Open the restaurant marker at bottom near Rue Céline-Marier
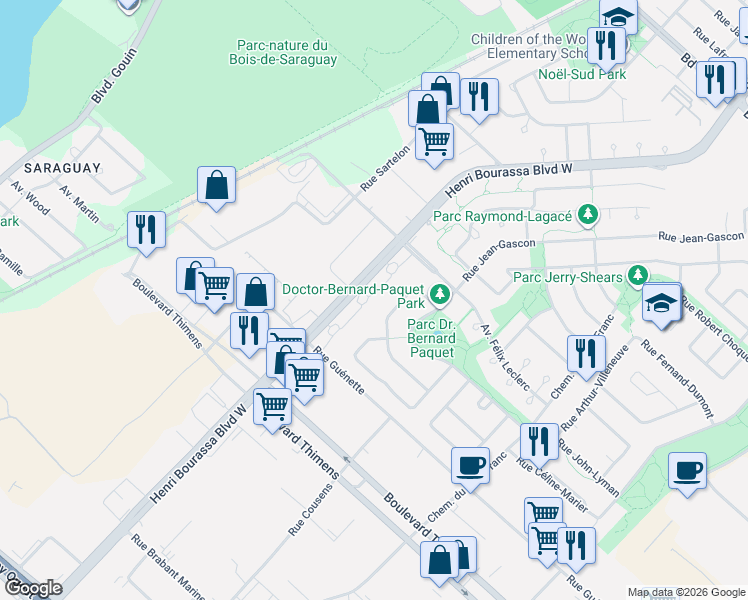This screenshot has height=600, width=748. 576,547
